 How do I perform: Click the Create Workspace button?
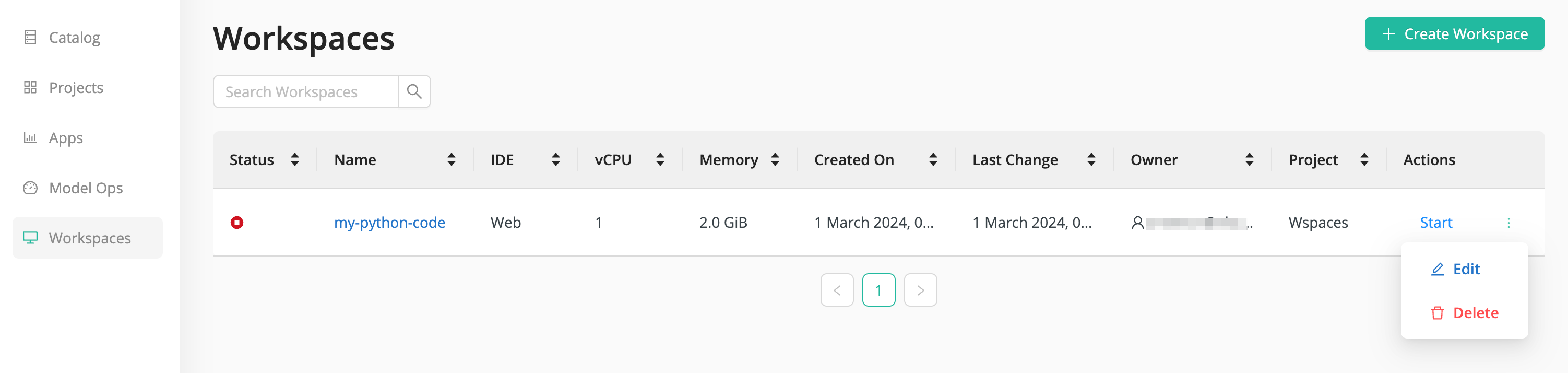click(1454, 33)
